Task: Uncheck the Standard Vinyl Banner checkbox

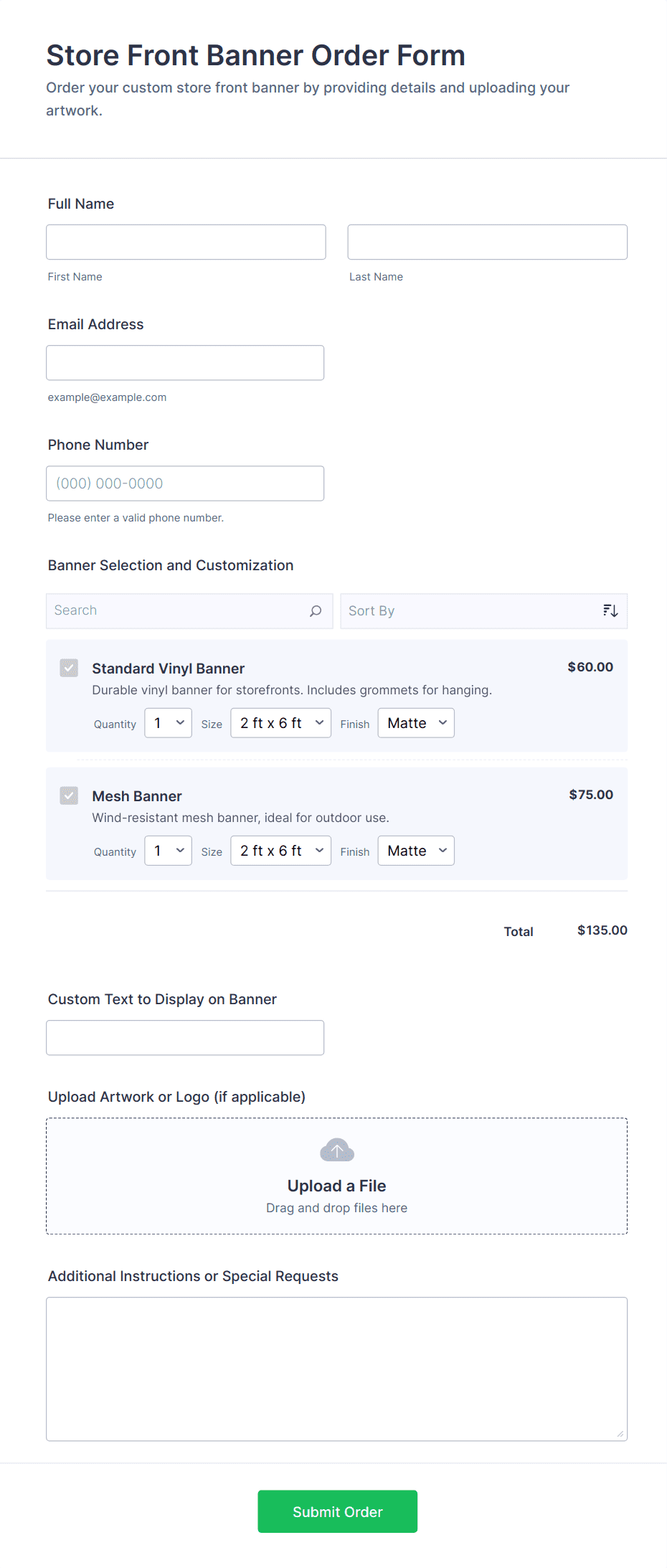Action: [68, 667]
